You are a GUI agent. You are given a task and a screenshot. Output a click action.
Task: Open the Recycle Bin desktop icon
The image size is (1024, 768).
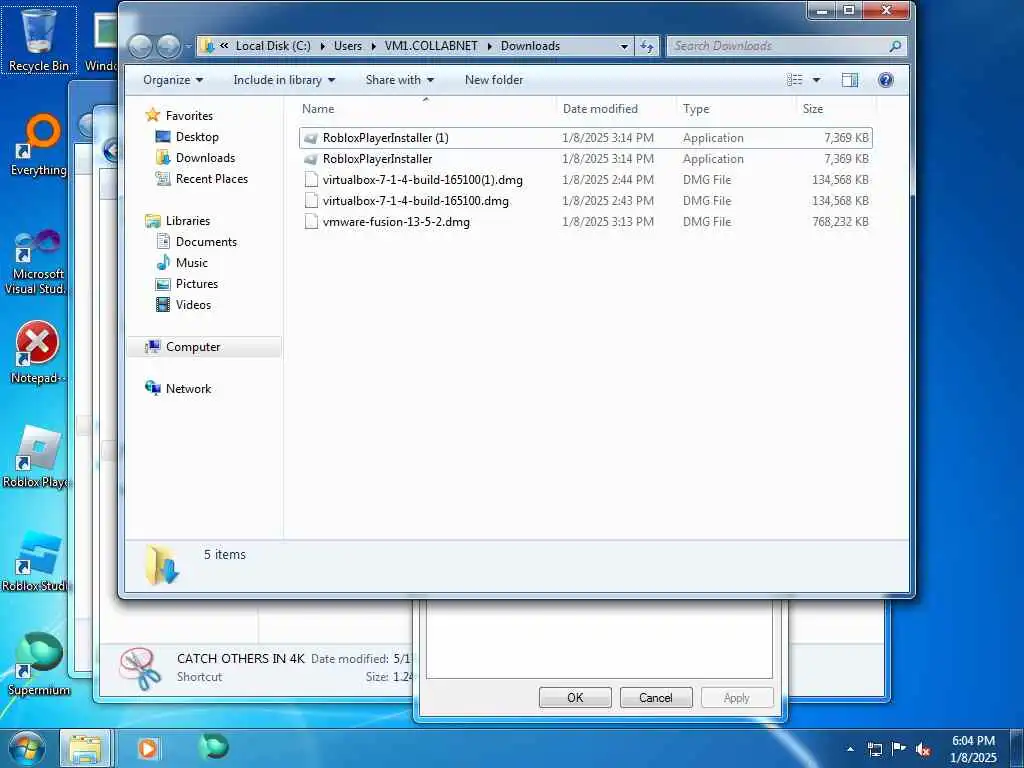click(39, 39)
